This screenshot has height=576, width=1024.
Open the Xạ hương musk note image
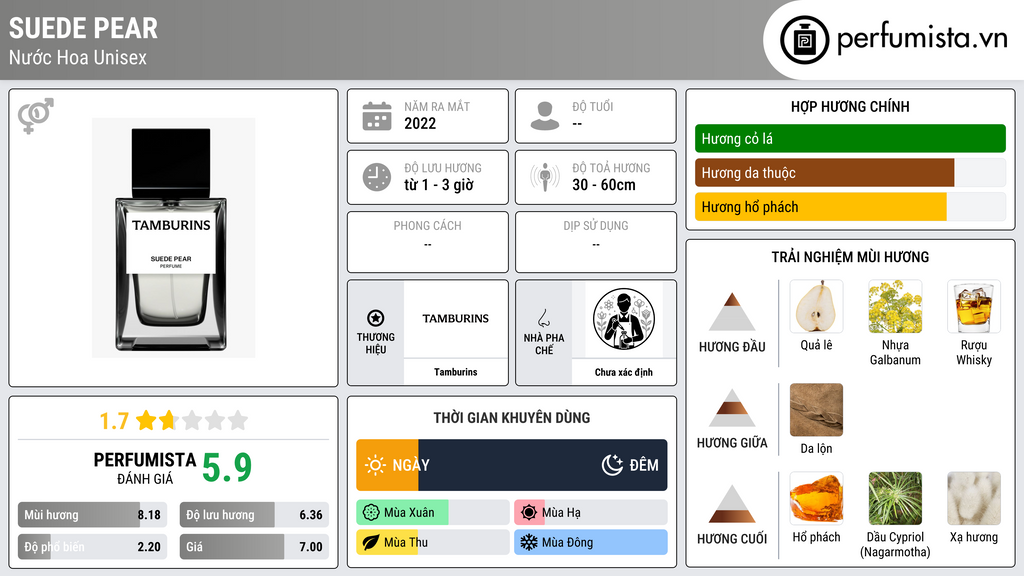(x=974, y=498)
